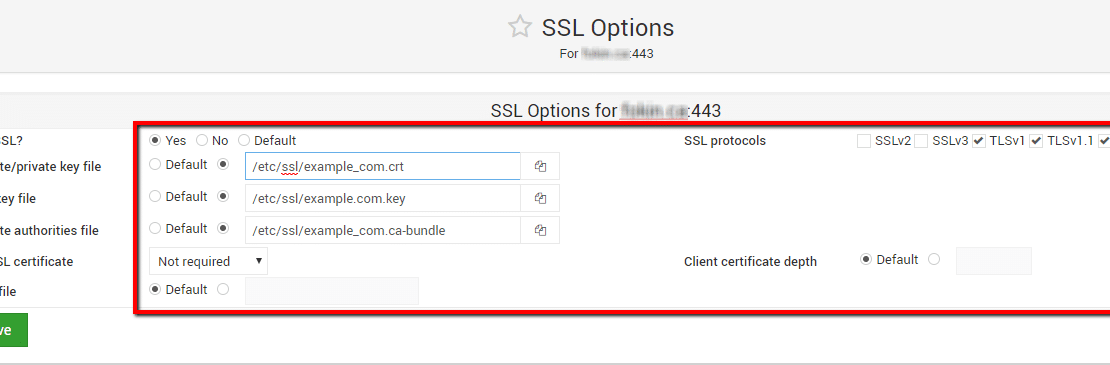Screen dimensions: 1110x365
Task: Click the favorite star icon beside SSL Options
Action: click(x=520, y=27)
